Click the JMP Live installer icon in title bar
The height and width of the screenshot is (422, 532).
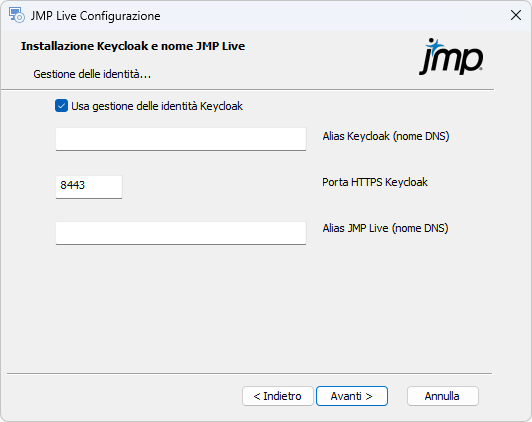click(x=17, y=16)
